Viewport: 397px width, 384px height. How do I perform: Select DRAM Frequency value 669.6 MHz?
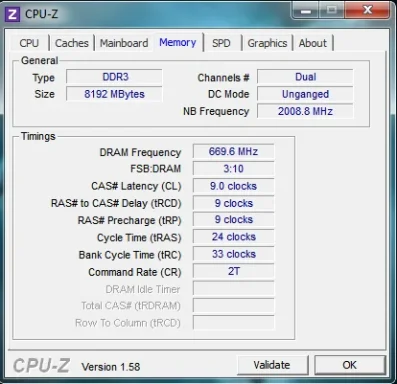pyautogui.click(x=234, y=152)
